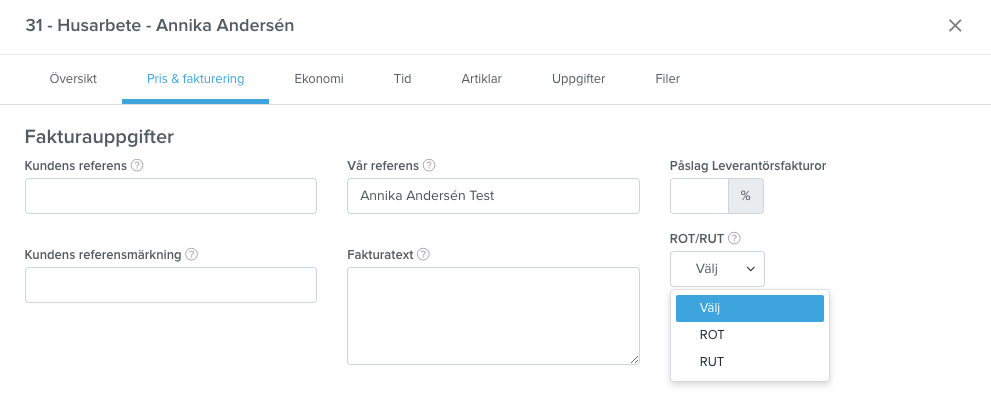Close the Husarbete dialog with X
Screen dimensions: 991x396
click(955, 26)
